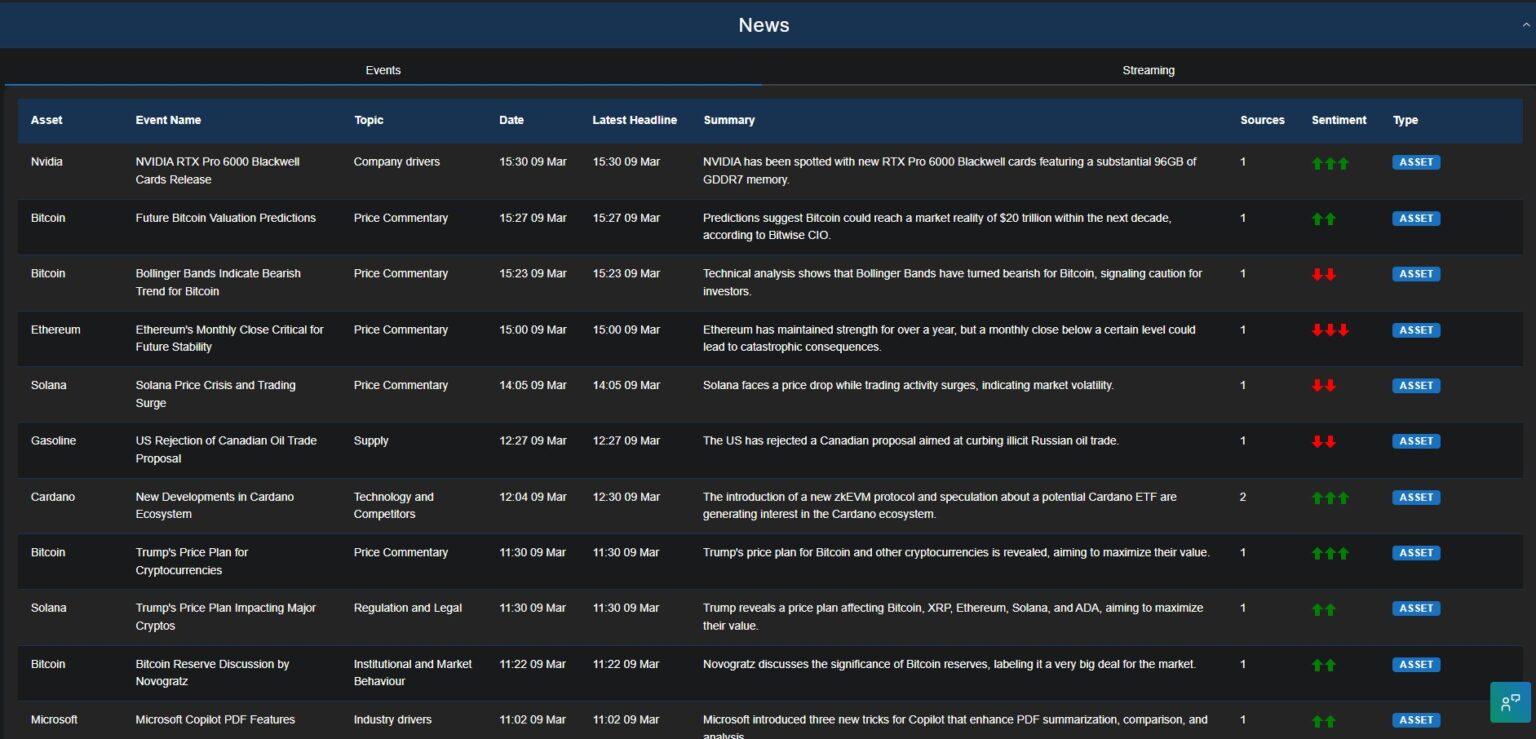Click the 12:04 09 Mar date cell
The width and height of the screenshot is (1536, 739).
533,497
